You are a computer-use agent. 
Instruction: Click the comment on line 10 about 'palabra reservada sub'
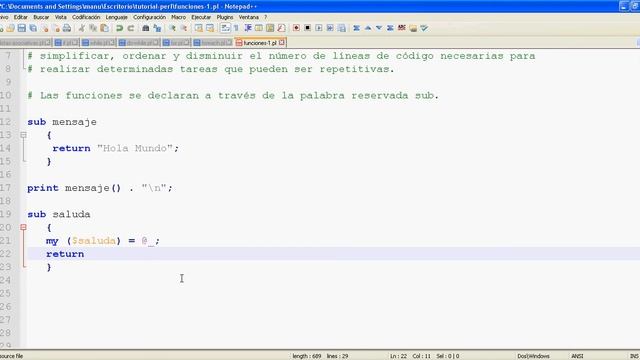[233, 96]
